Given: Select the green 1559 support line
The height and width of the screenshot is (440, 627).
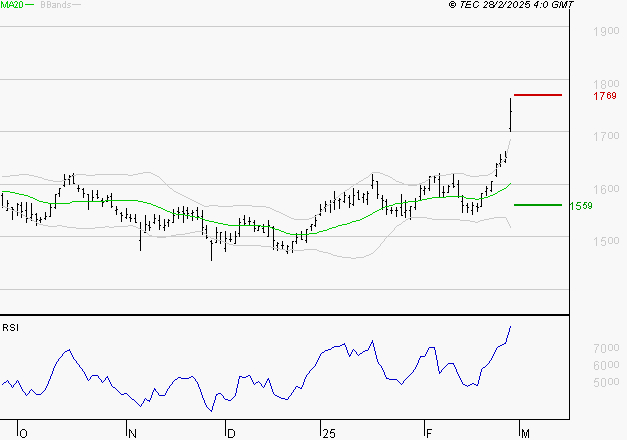Looking at the screenshot, I should coord(538,205).
